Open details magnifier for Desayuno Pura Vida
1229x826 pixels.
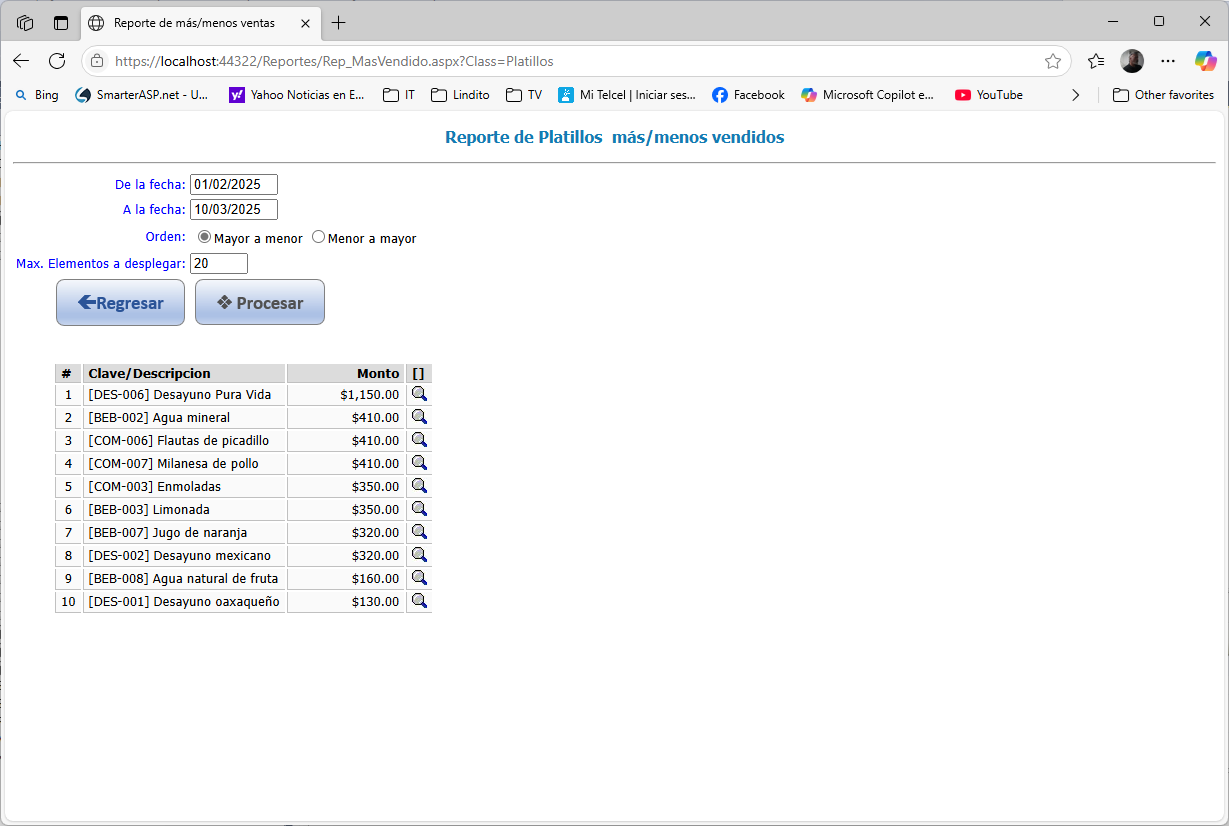point(419,394)
